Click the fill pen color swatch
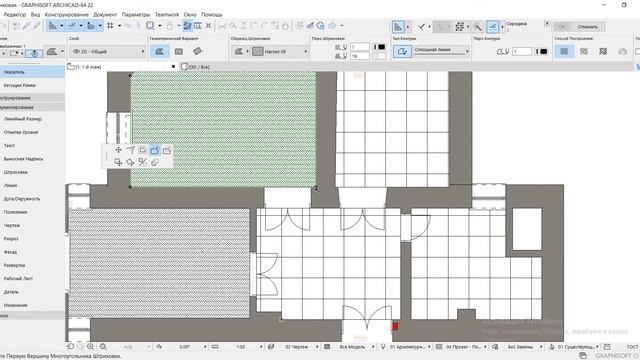Image resolution: width=640 pixels, height=360 pixels. 380,47
